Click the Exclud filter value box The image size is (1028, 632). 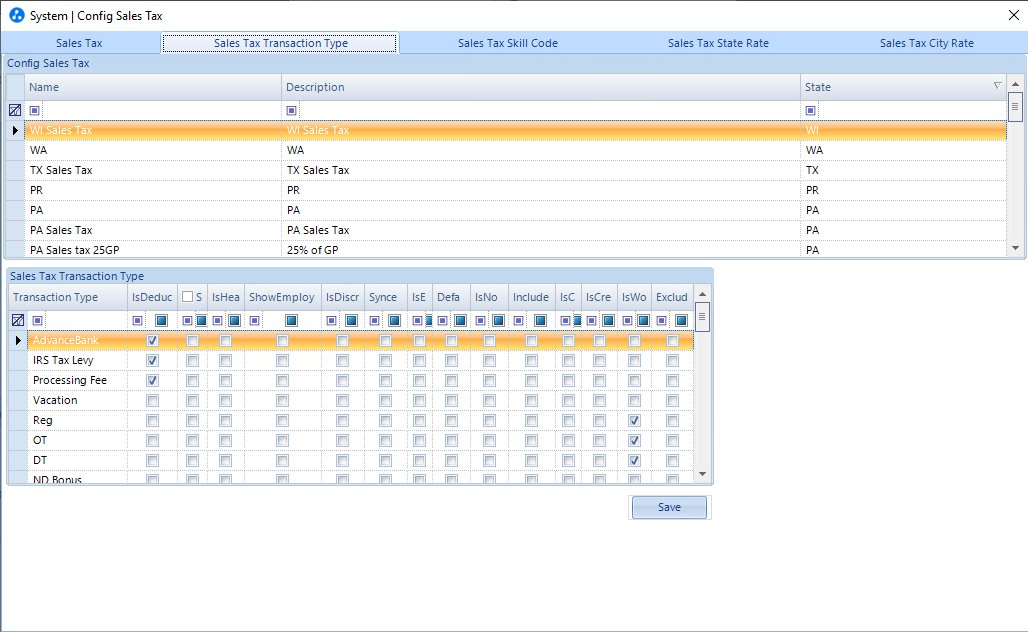point(681,320)
